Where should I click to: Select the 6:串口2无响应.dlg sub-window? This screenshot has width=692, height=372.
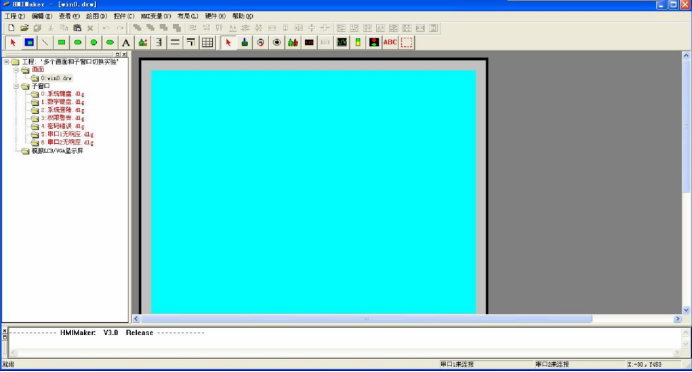click(67, 142)
